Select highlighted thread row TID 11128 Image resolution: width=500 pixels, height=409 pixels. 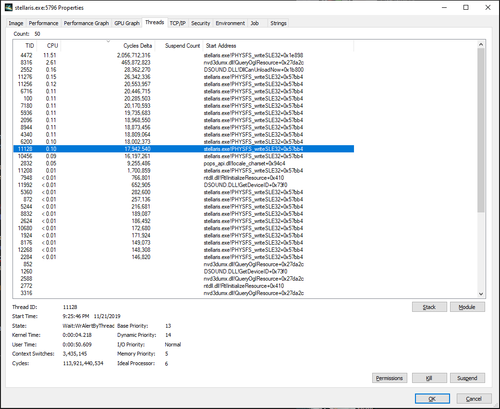[184, 149]
